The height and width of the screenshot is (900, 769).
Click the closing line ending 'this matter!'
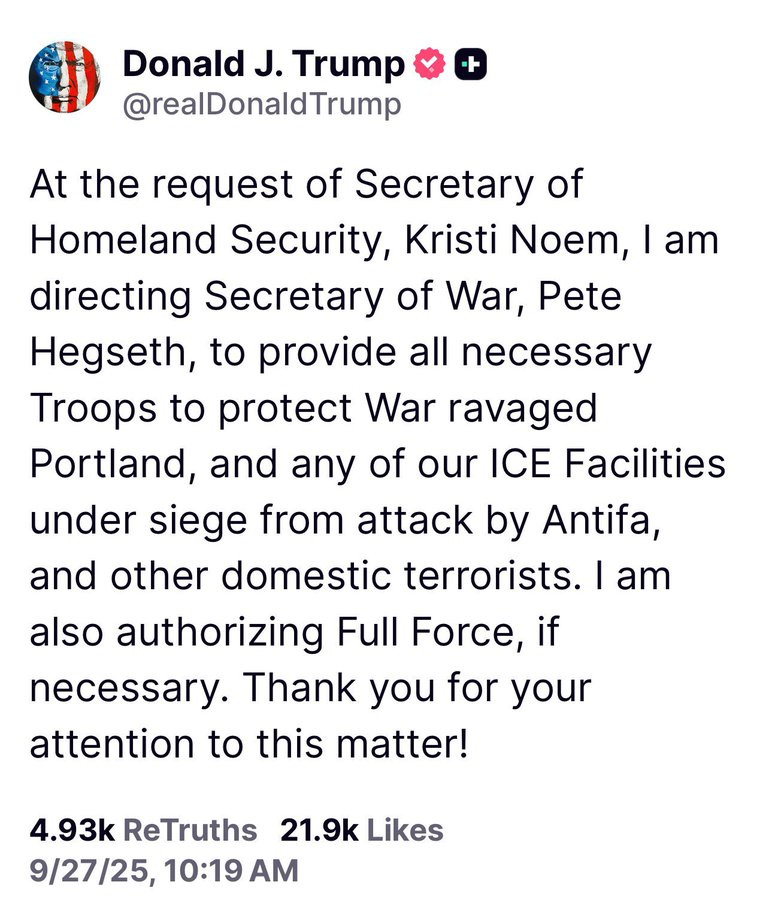[x=249, y=745]
